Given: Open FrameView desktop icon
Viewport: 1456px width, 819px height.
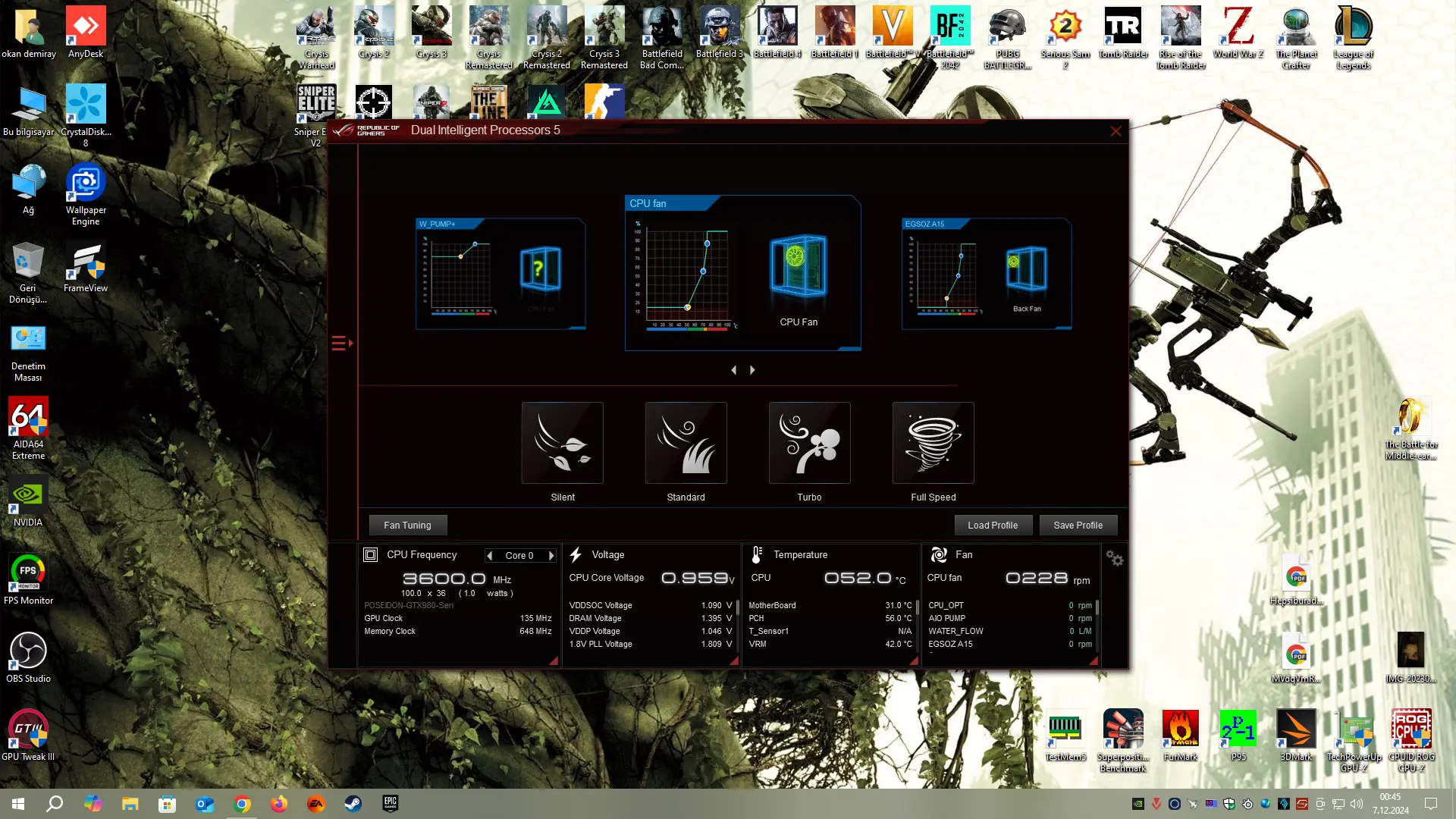Looking at the screenshot, I should (x=86, y=268).
